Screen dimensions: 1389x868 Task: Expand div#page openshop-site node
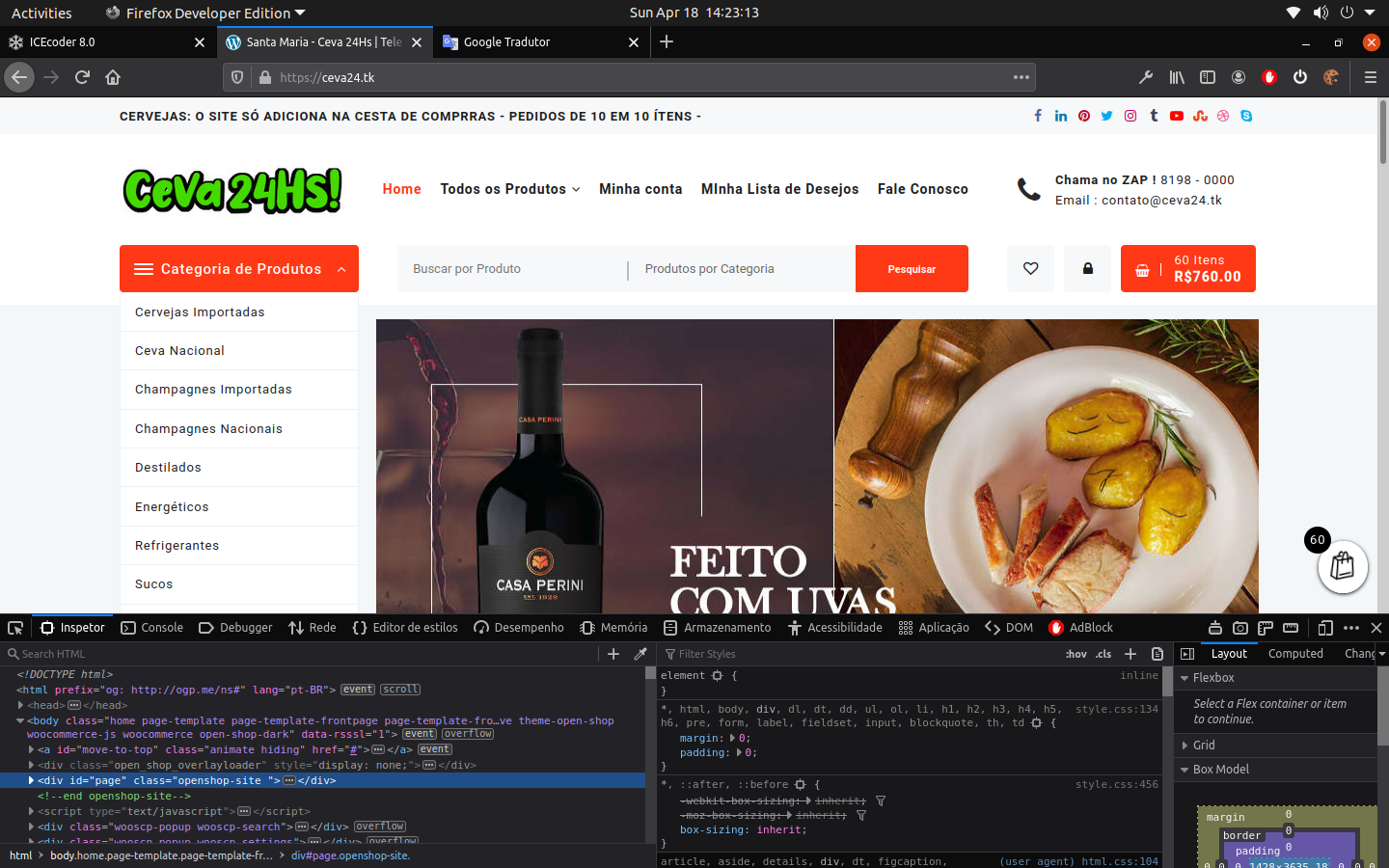31,780
